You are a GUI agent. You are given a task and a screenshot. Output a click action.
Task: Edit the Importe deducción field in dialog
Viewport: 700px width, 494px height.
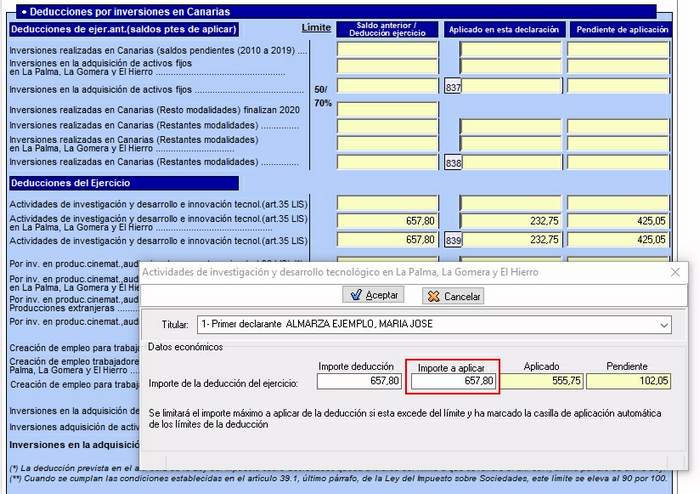tap(359, 381)
